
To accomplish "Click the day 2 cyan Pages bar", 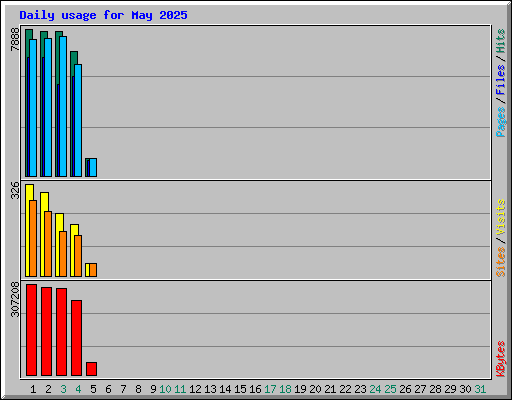I will pos(48,107).
